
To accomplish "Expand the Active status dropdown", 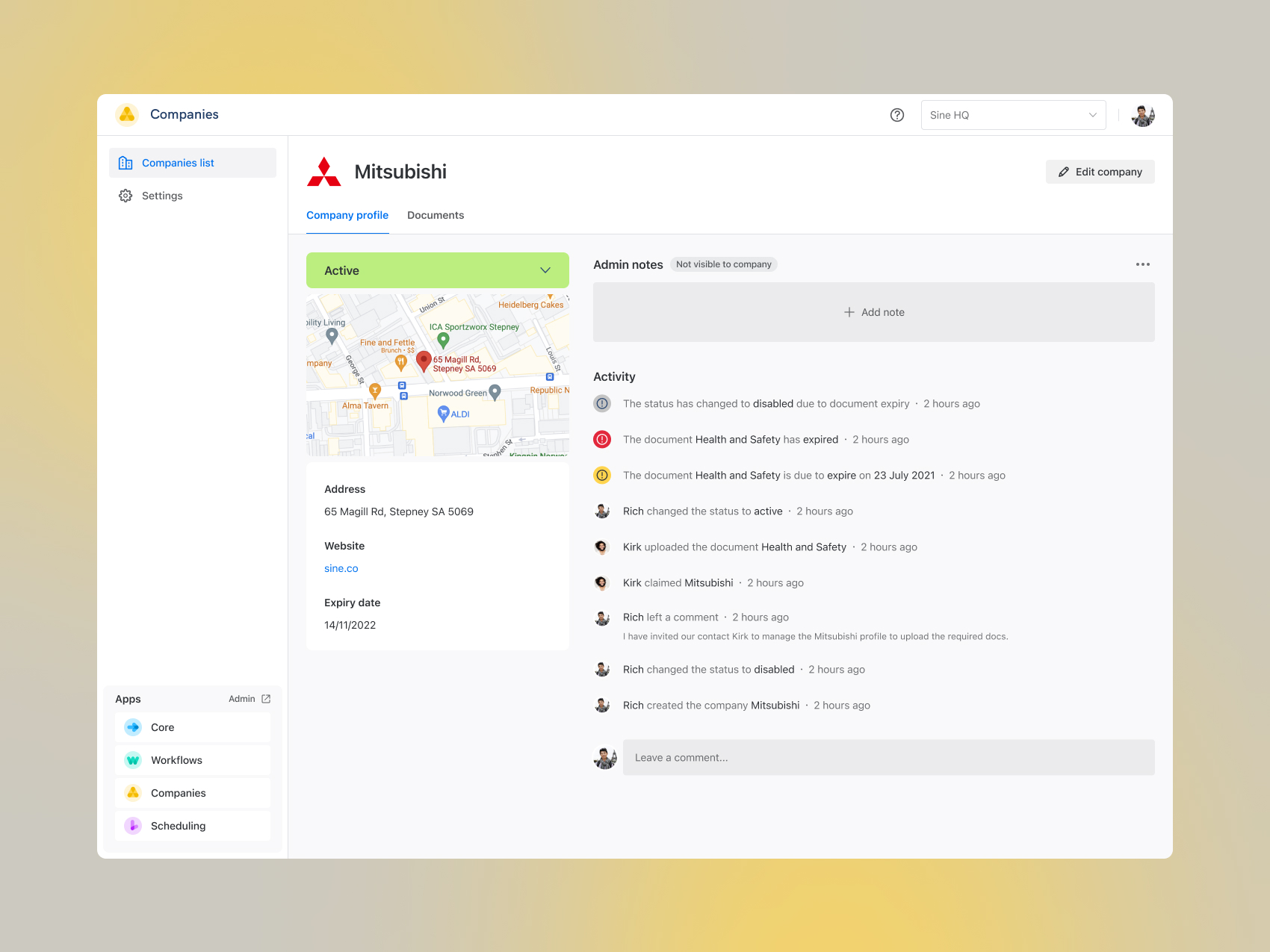I will point(545,270).
